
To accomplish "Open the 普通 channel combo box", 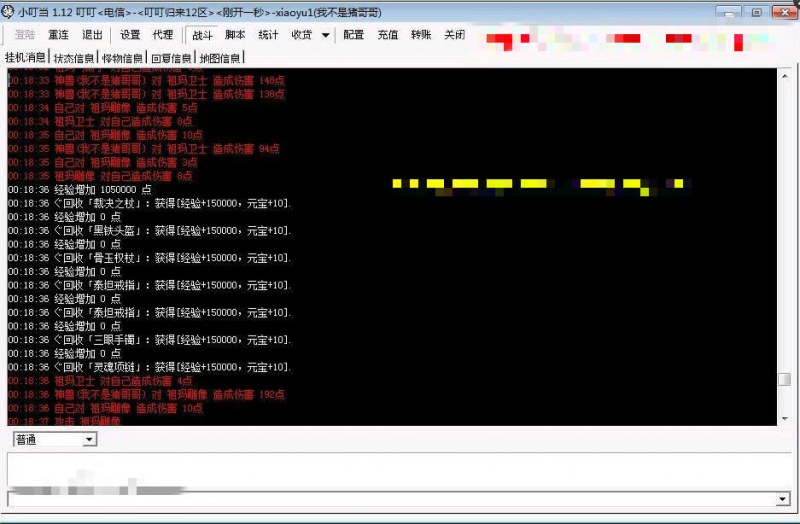I will pyautogui.click(x=55, y=439).
